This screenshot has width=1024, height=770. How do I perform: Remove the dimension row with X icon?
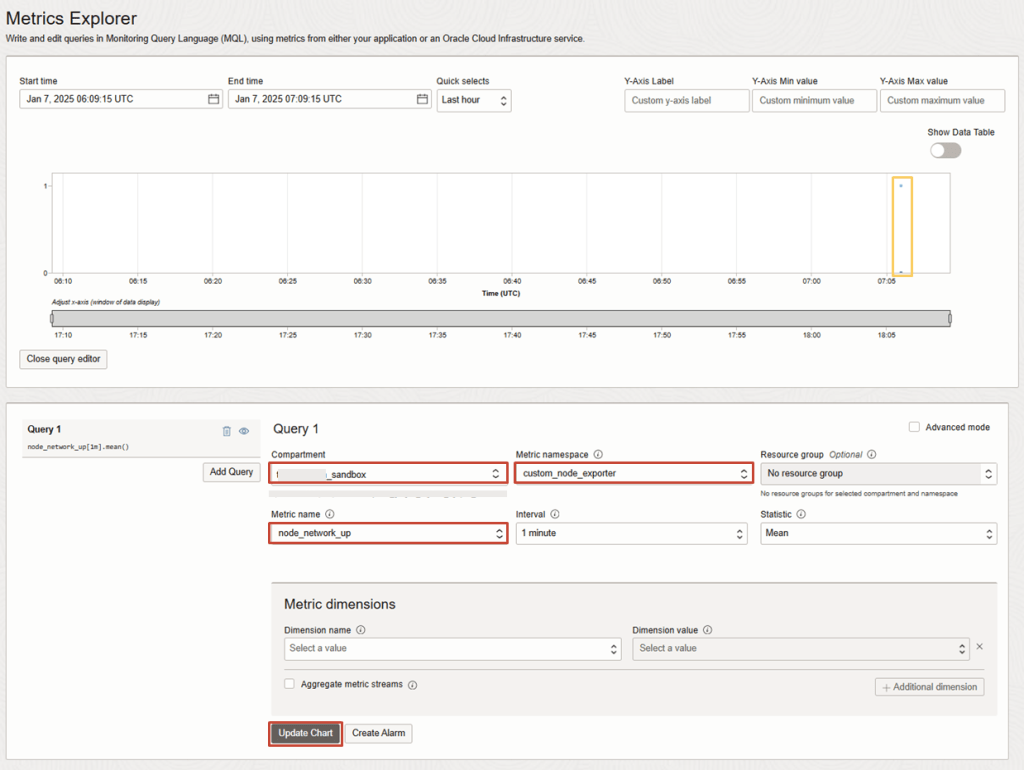click(979, 648)
